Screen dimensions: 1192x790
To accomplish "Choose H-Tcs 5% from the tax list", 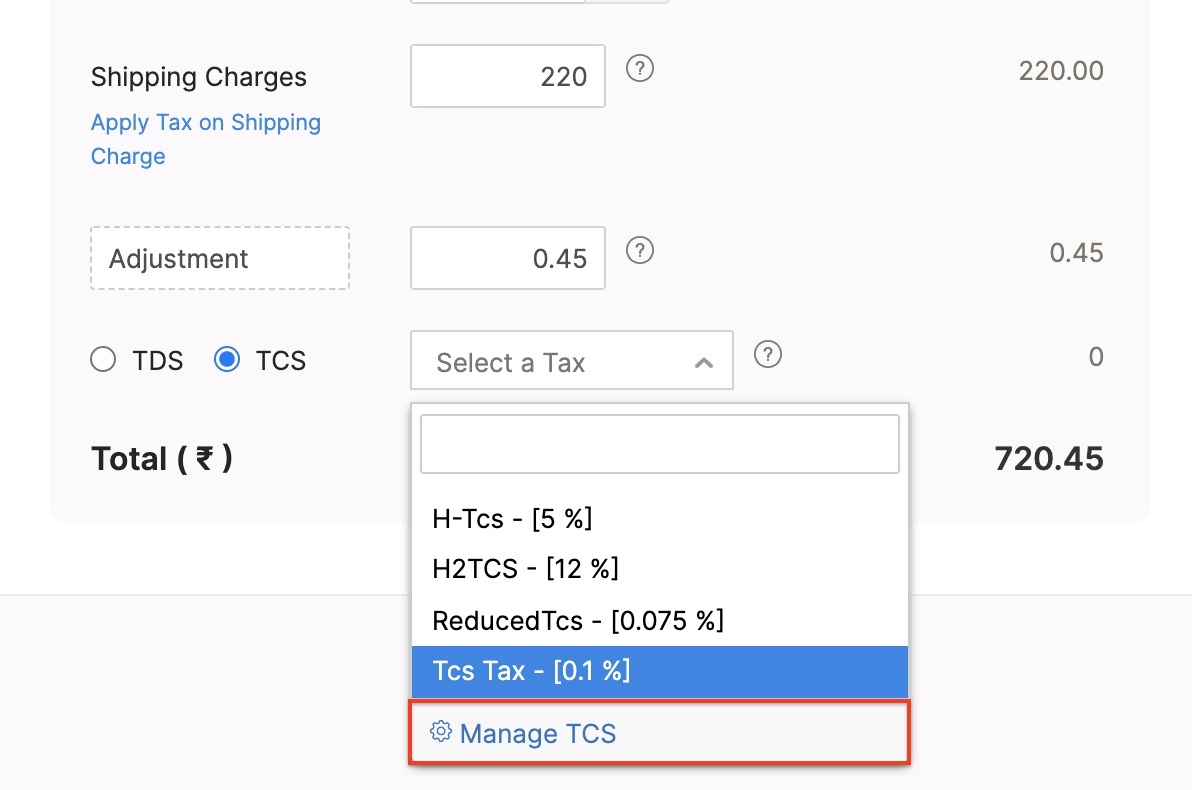I will click(x=512, y=518).
